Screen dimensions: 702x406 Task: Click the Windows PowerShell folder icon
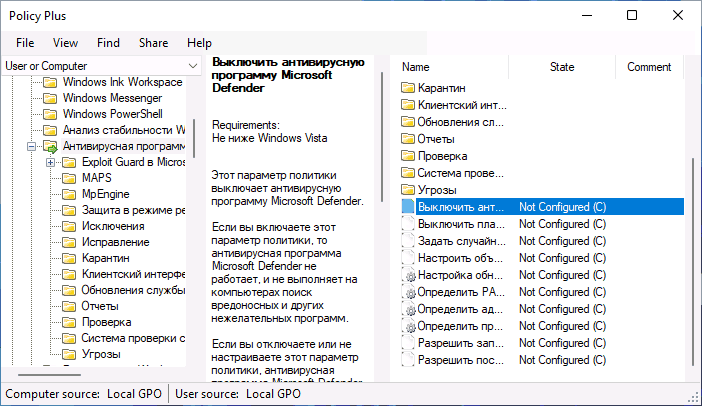[50, 115]
